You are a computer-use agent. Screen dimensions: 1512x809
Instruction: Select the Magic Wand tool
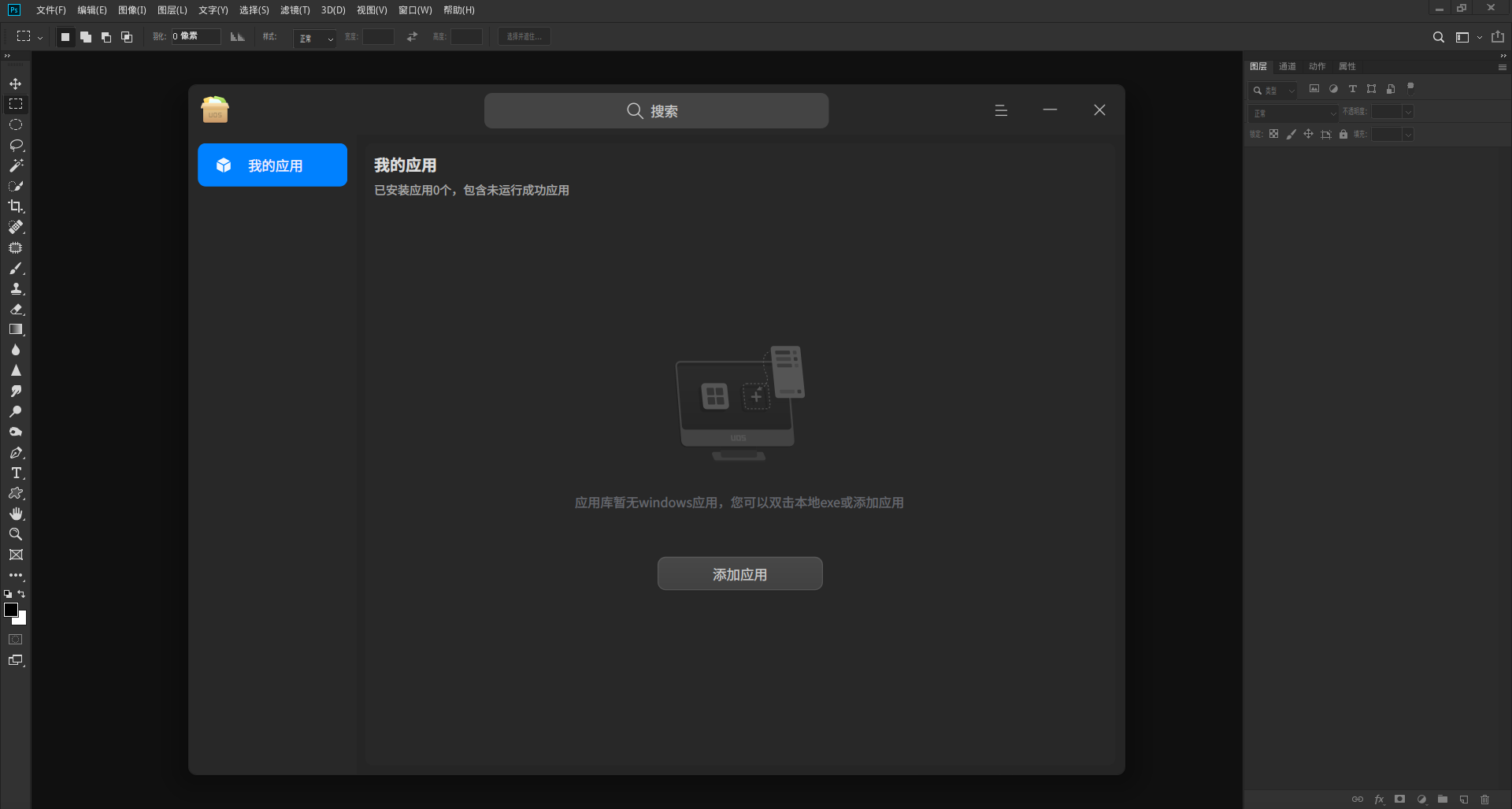point(16,165)
